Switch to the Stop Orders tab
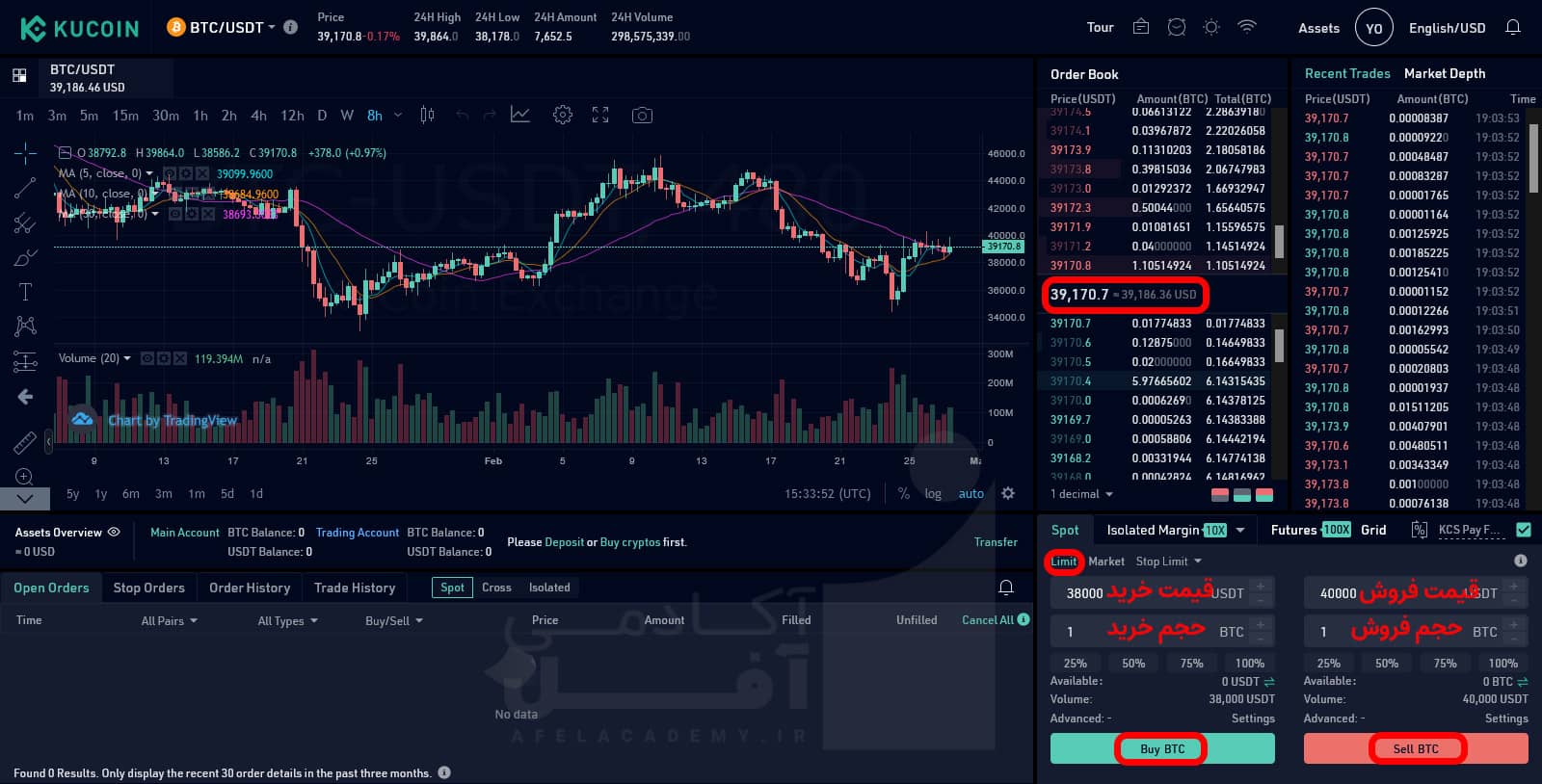The height and width of the screenshot is (784, 1542). pos(149,588)
